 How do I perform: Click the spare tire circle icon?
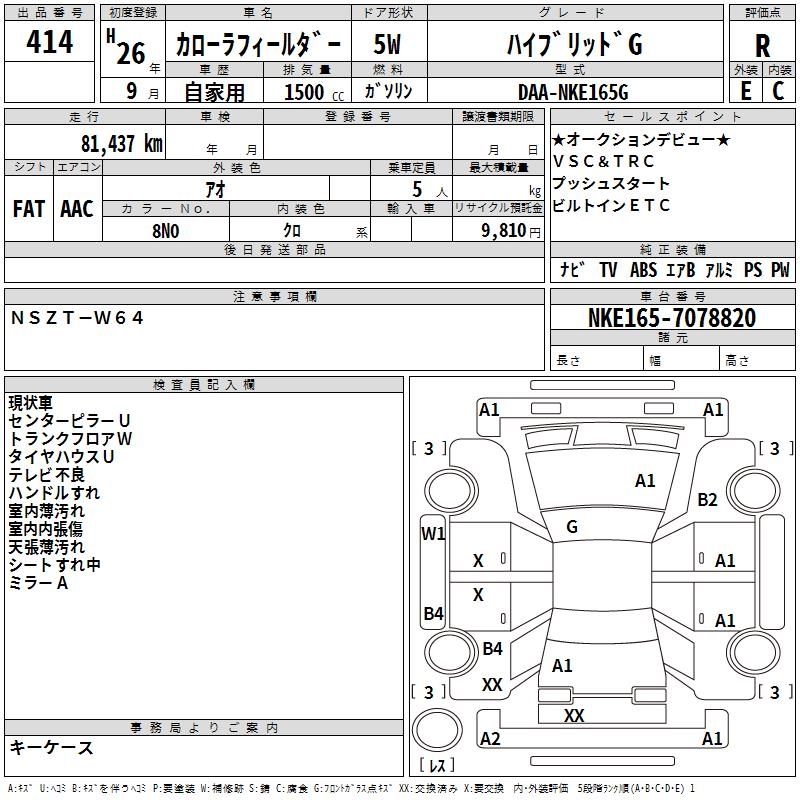coord(437,729)
